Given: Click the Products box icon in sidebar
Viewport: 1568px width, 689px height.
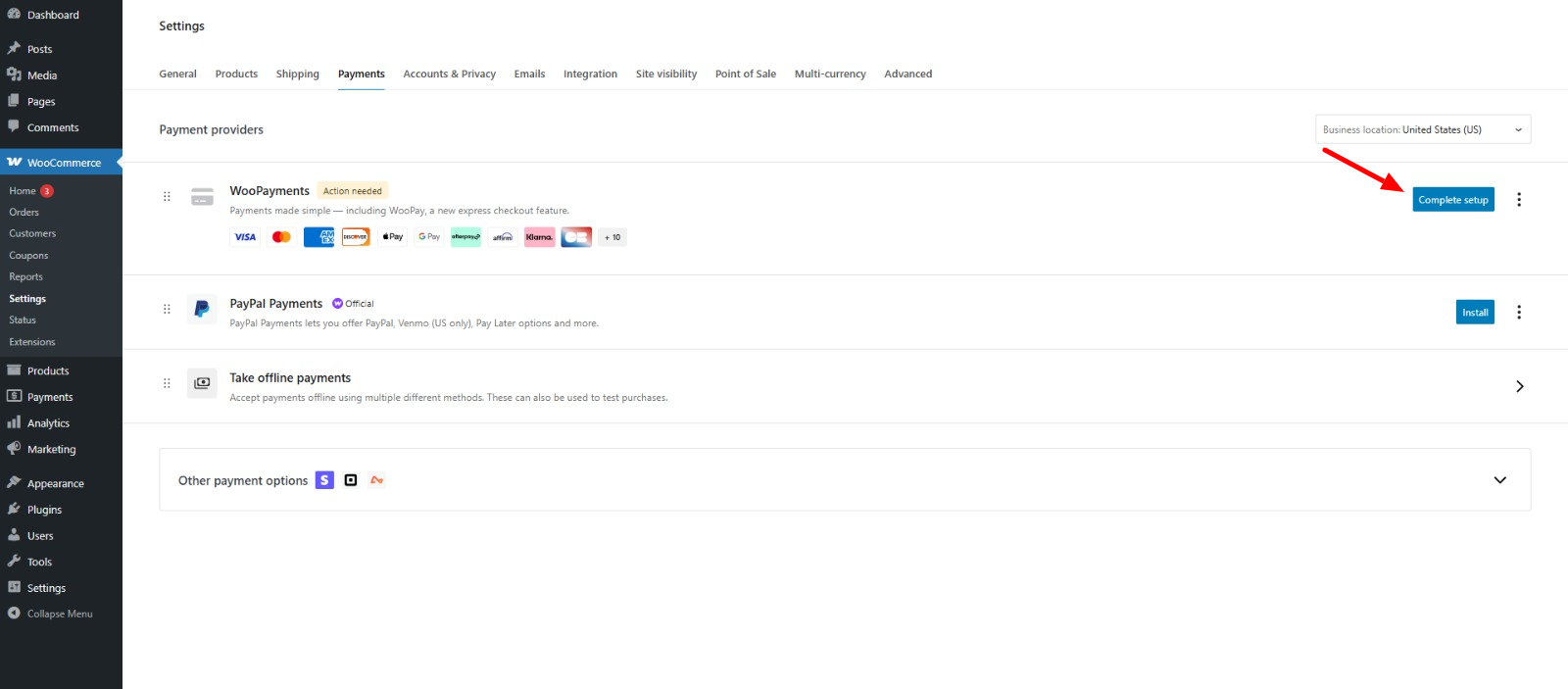Looking at the screenshot, I should pos(14,370).
